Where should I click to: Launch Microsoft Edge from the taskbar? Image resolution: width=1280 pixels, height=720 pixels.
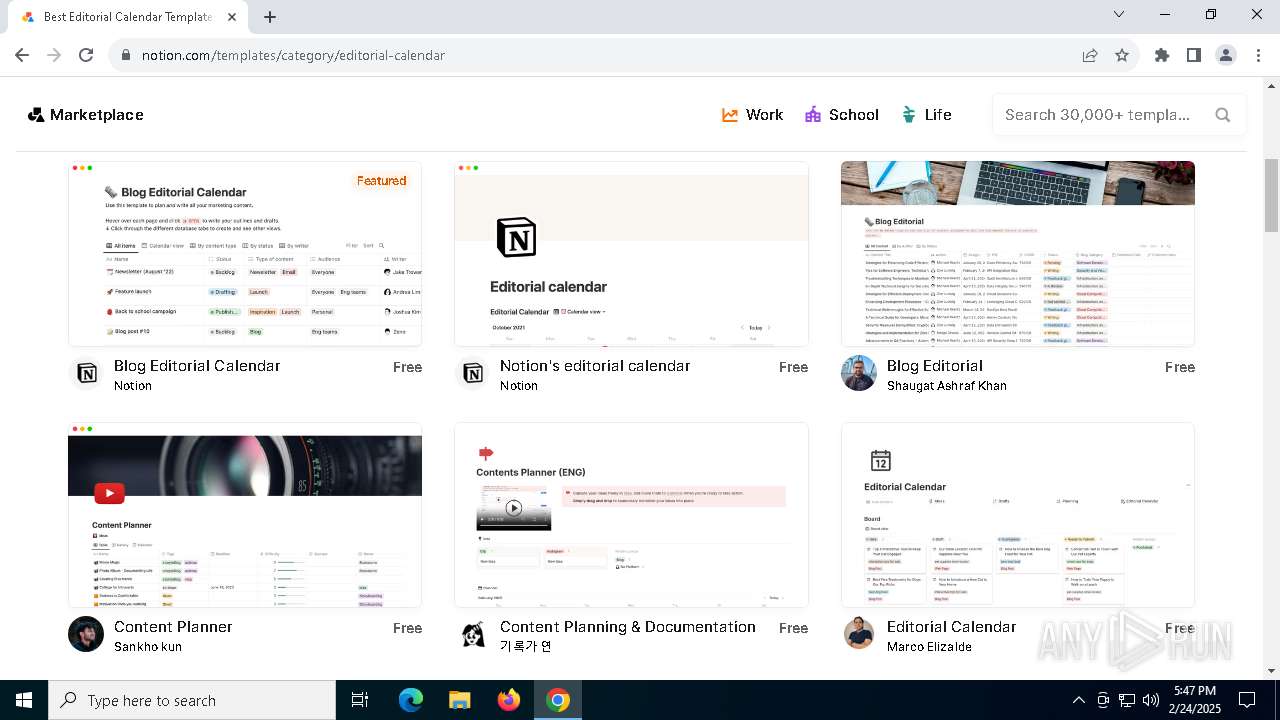point(411,700)
